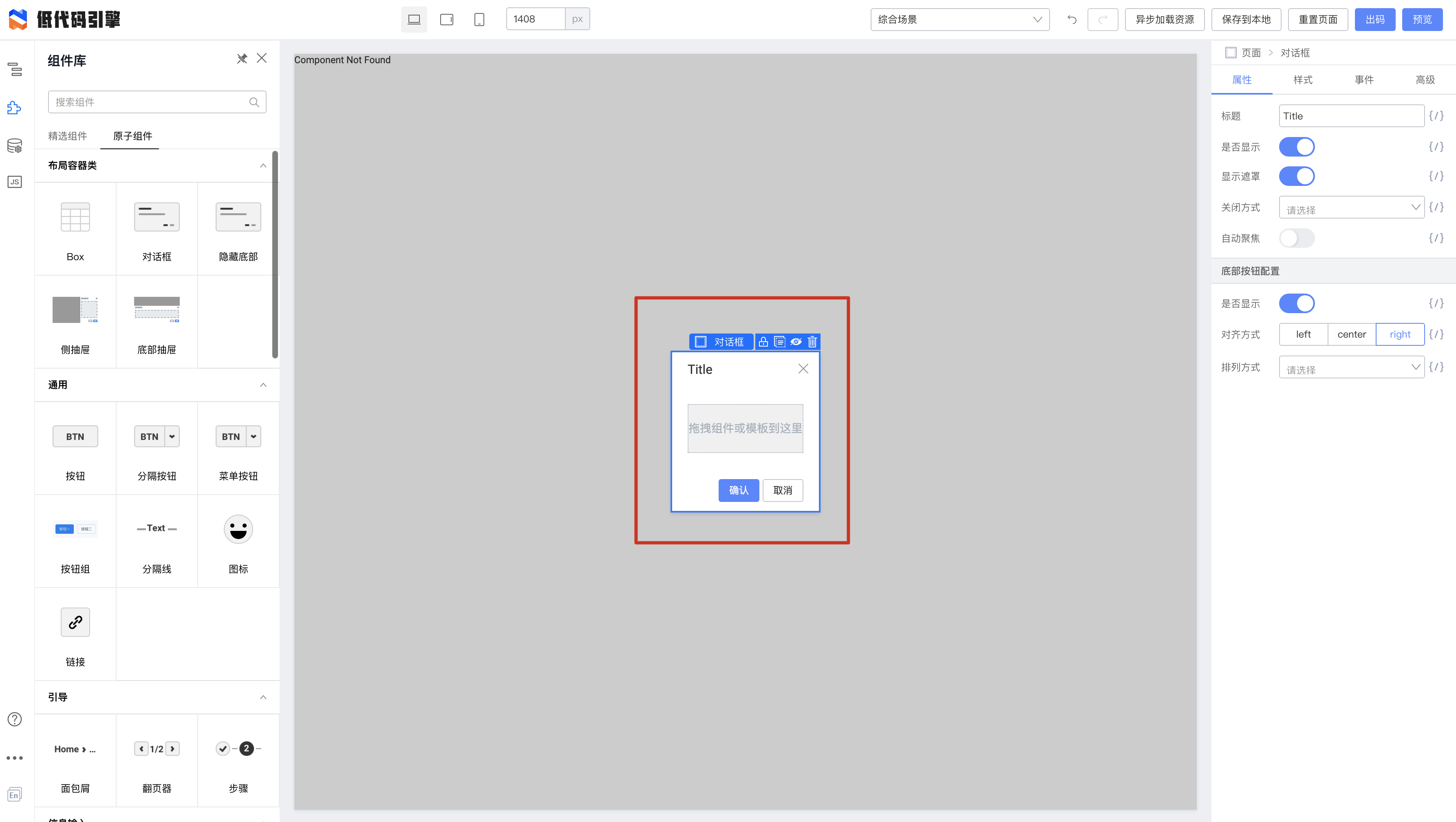
Task: Click the undo arrow icon
Action: [1072, 19]
